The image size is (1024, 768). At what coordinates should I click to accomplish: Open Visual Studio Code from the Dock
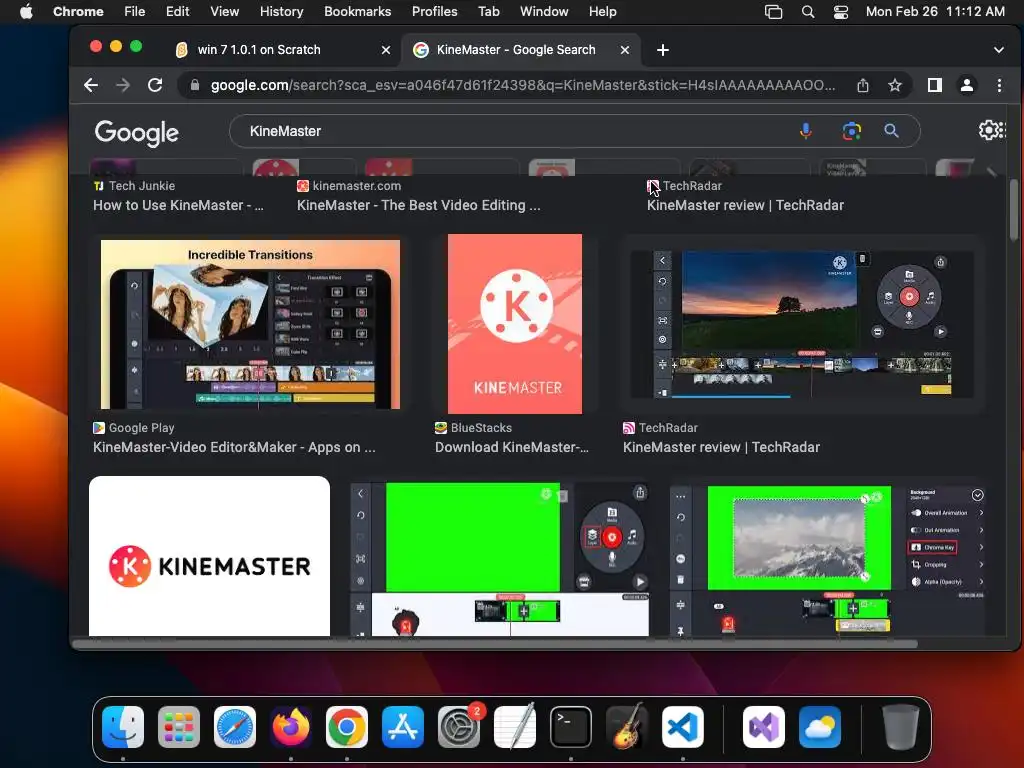[682, 727]
